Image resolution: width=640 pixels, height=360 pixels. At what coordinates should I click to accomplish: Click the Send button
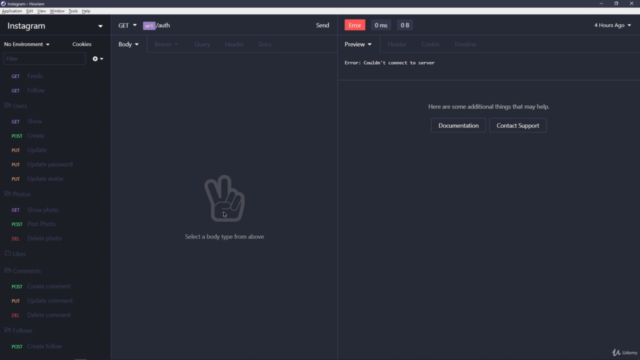(322, 25)
